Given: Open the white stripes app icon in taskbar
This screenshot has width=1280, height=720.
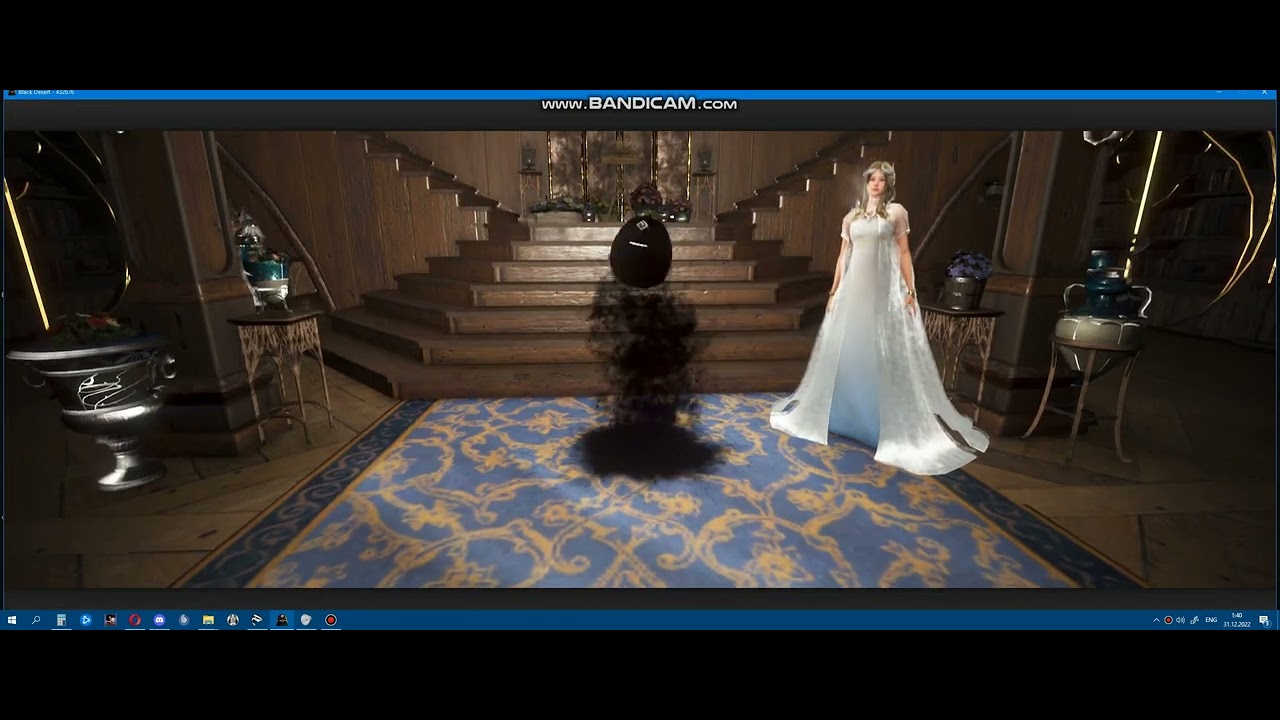Looking at the screenshot, I should click(x=257, y=620).
